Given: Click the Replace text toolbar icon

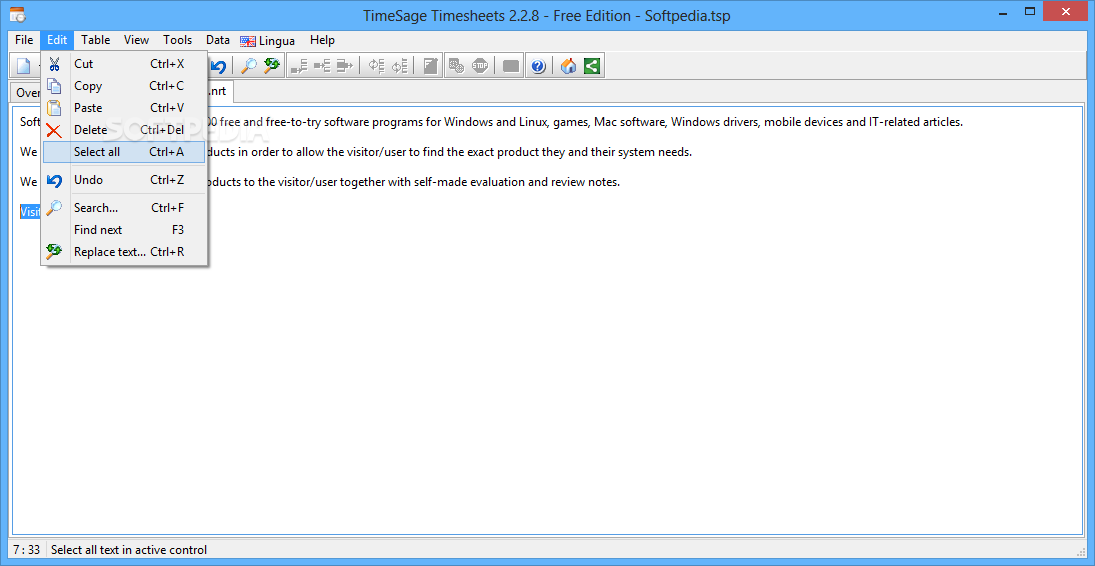Looking at the screenshot, I should (272, 66).
